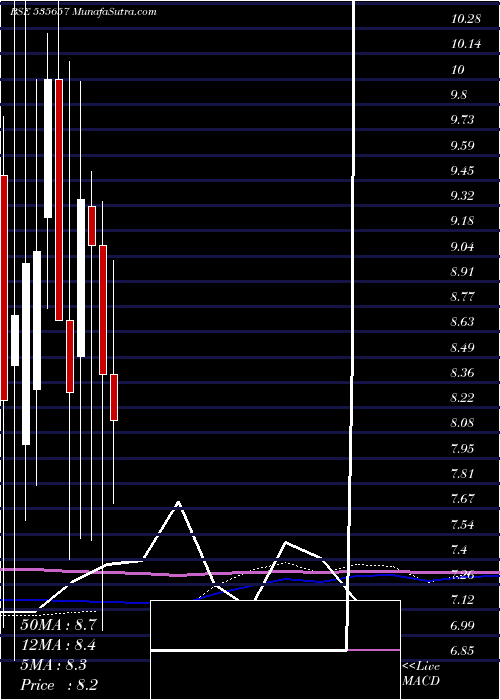
Task: Click the 10.28 price axis label
Action: pyautogui.click(x=465, y=19)
